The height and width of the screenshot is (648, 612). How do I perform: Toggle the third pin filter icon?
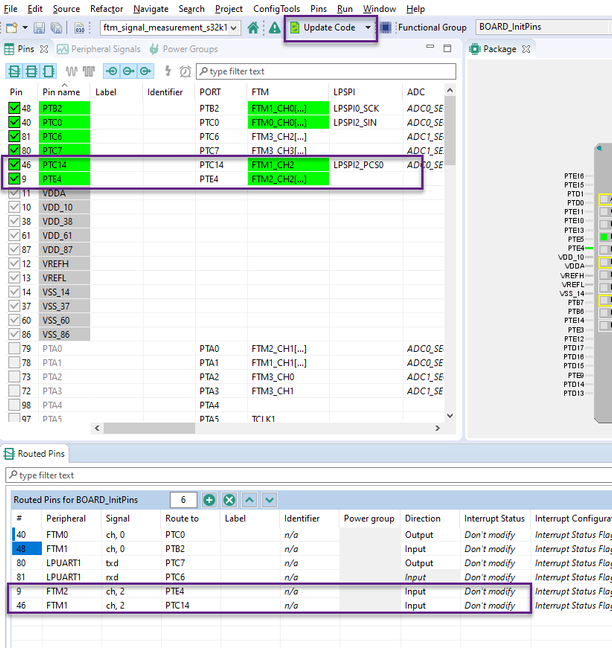click(x=48, y=71)
